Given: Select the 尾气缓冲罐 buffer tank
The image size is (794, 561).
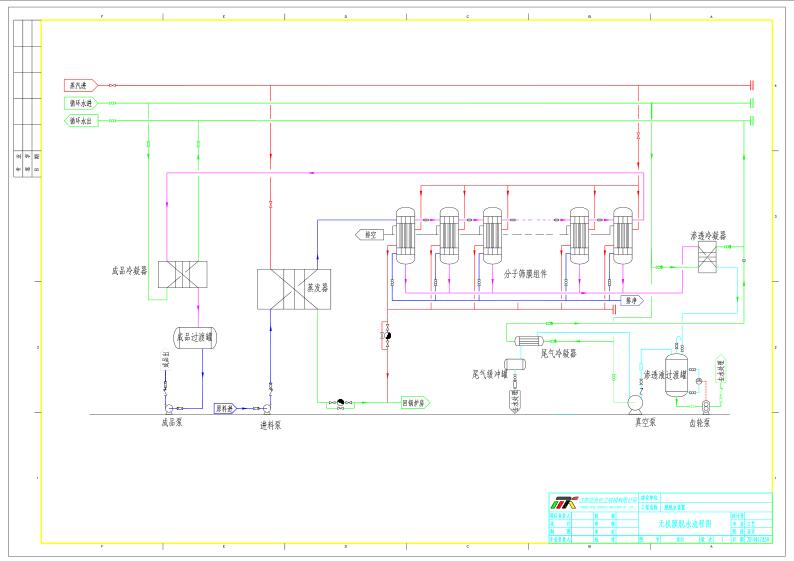Looking at the screenshot, I should click(x=514, y=364).
